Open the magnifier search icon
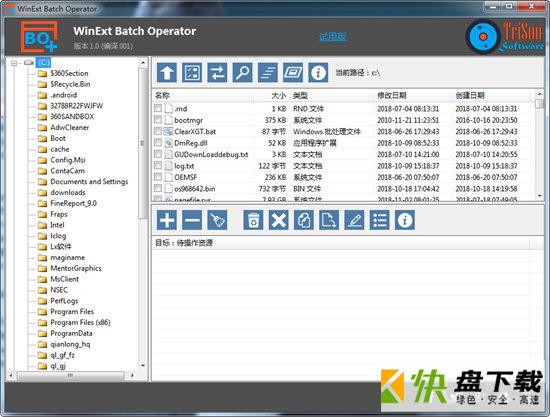Screen dimensions: 550x417 242,73
